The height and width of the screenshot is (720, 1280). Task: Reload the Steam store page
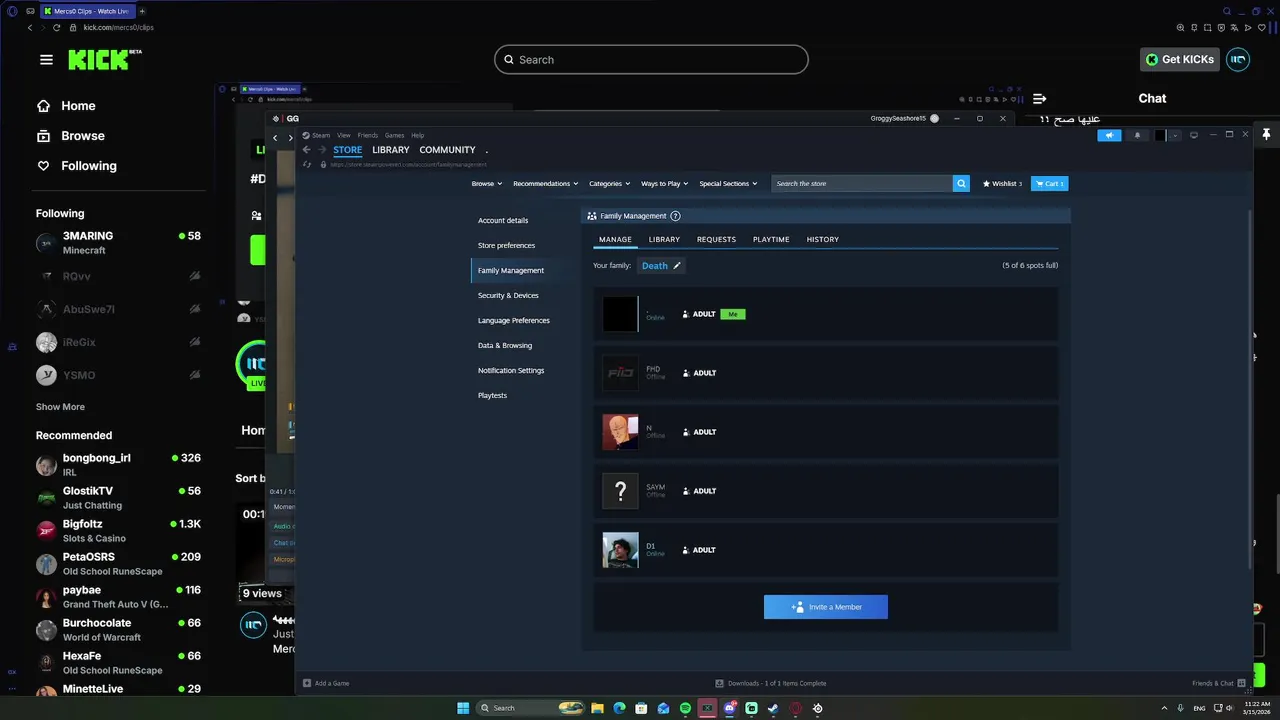(307, 164)
